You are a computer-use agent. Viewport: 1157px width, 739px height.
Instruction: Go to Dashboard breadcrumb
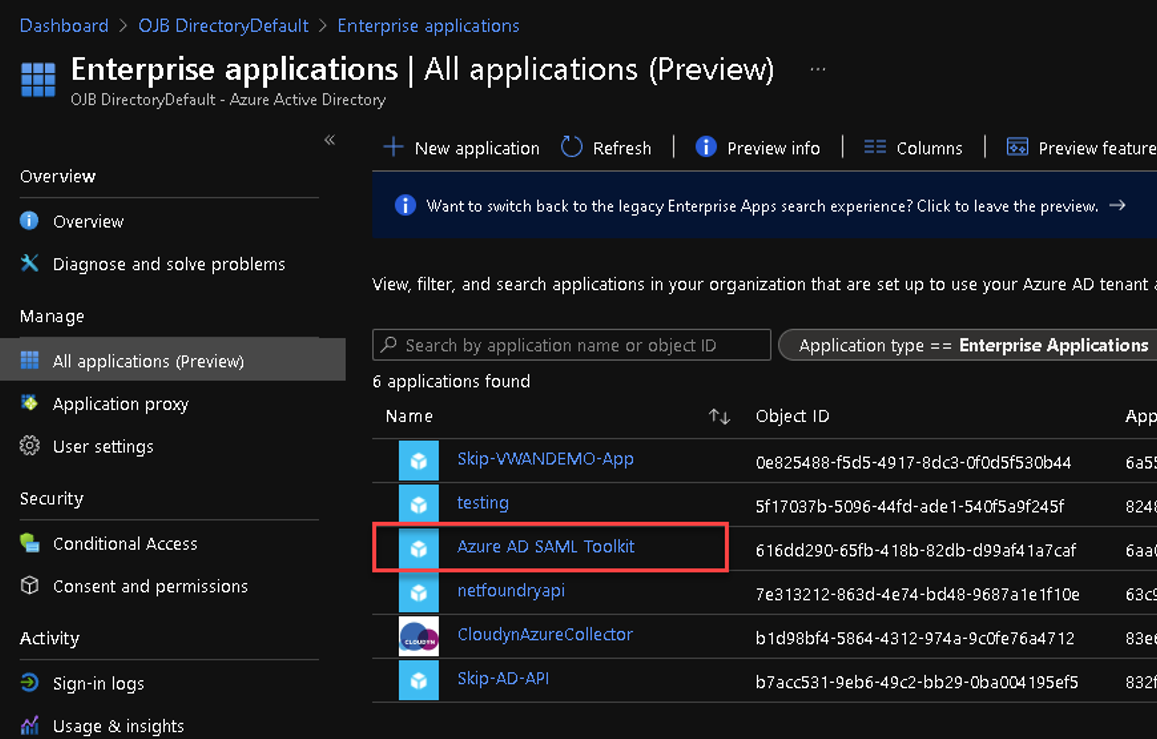[x=64, y=26]
